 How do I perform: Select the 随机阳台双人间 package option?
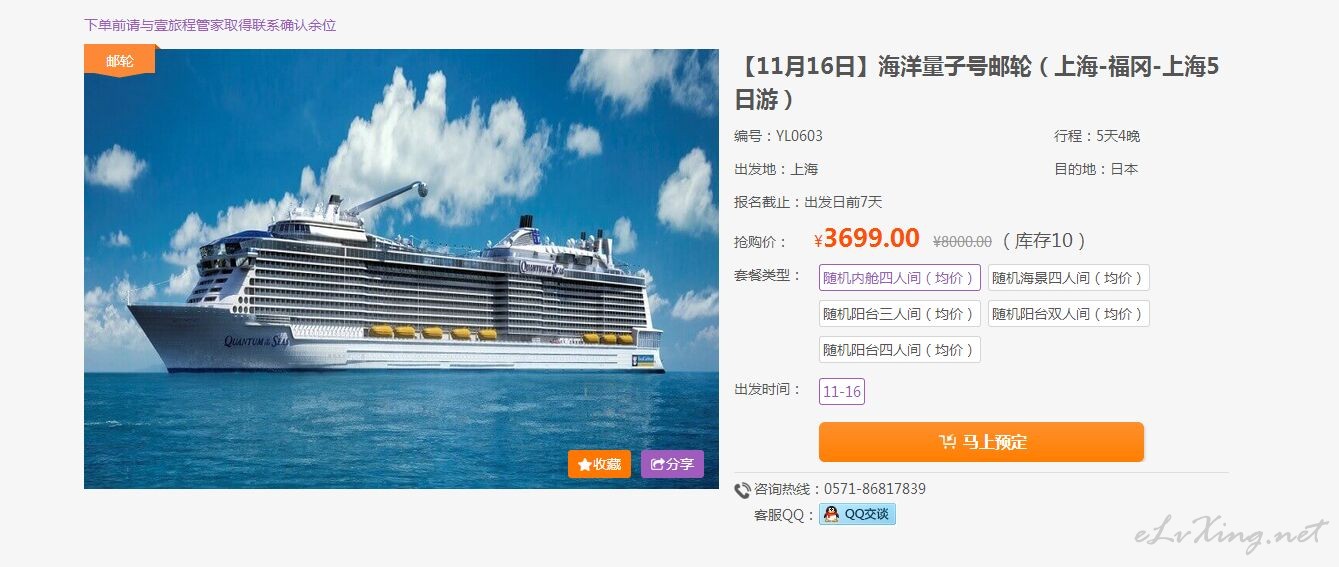(x=1068, y=313)
